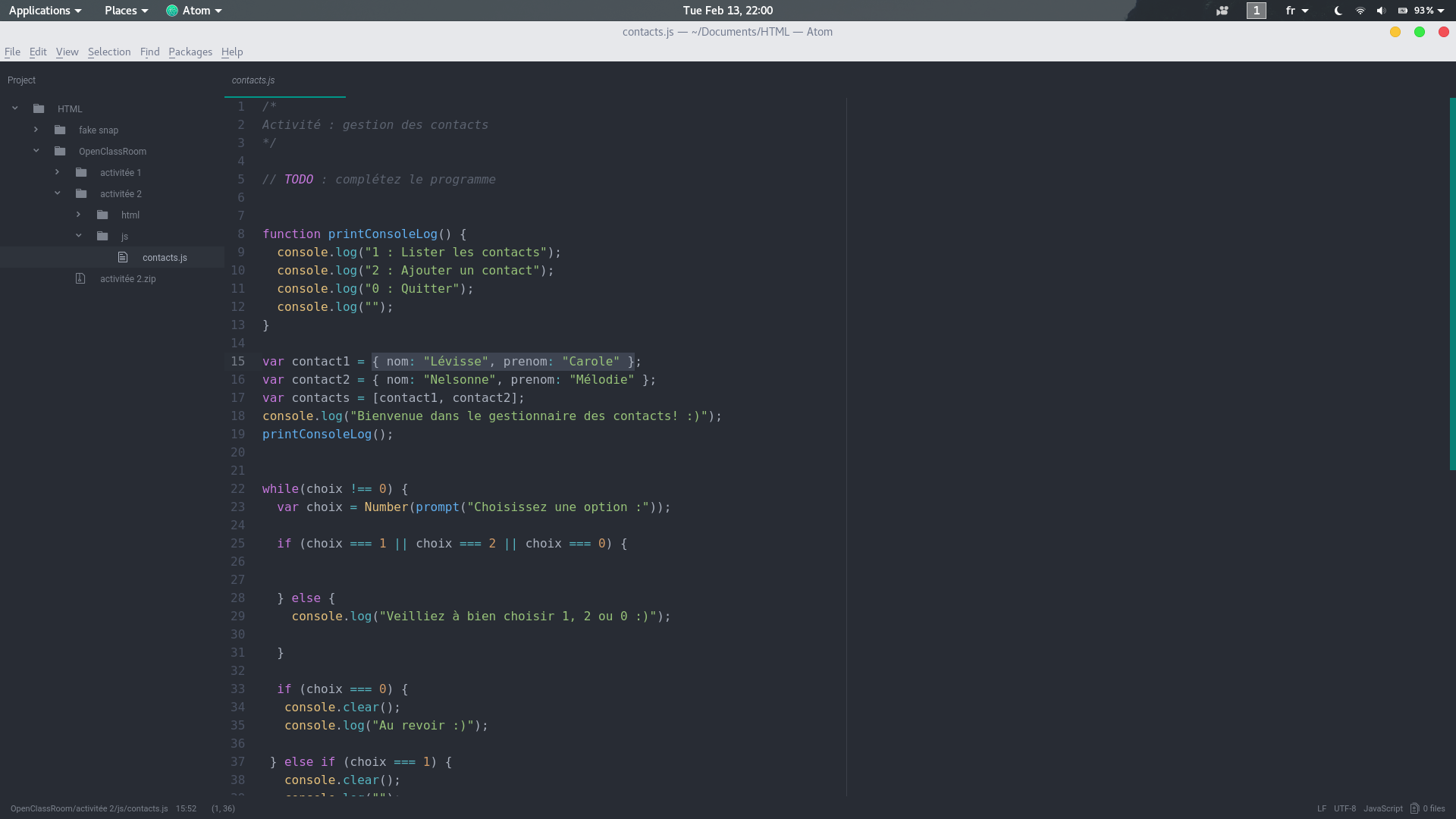Click the LF line ending selector
This screenshot has width=1456, height=819.
pos(1322,808)
